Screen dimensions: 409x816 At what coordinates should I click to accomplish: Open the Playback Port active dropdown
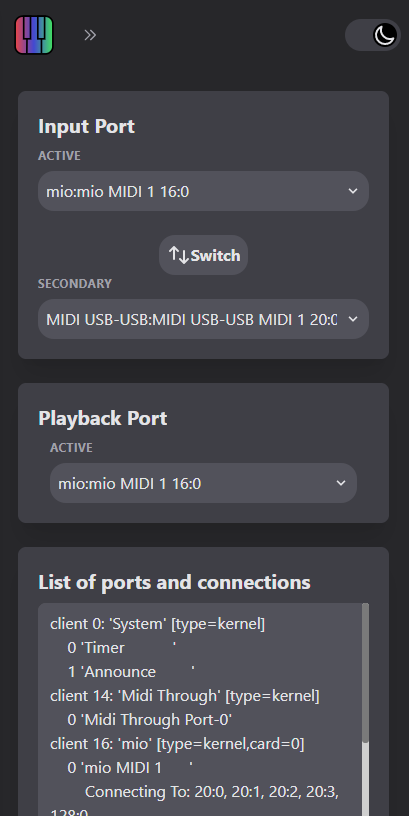tap(203, 483)
